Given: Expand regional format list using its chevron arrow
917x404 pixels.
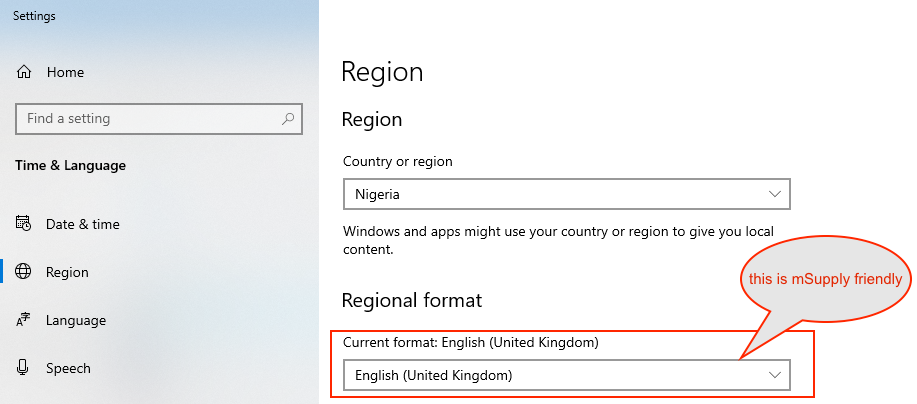Looking at the screenshot, I should 774,375.
